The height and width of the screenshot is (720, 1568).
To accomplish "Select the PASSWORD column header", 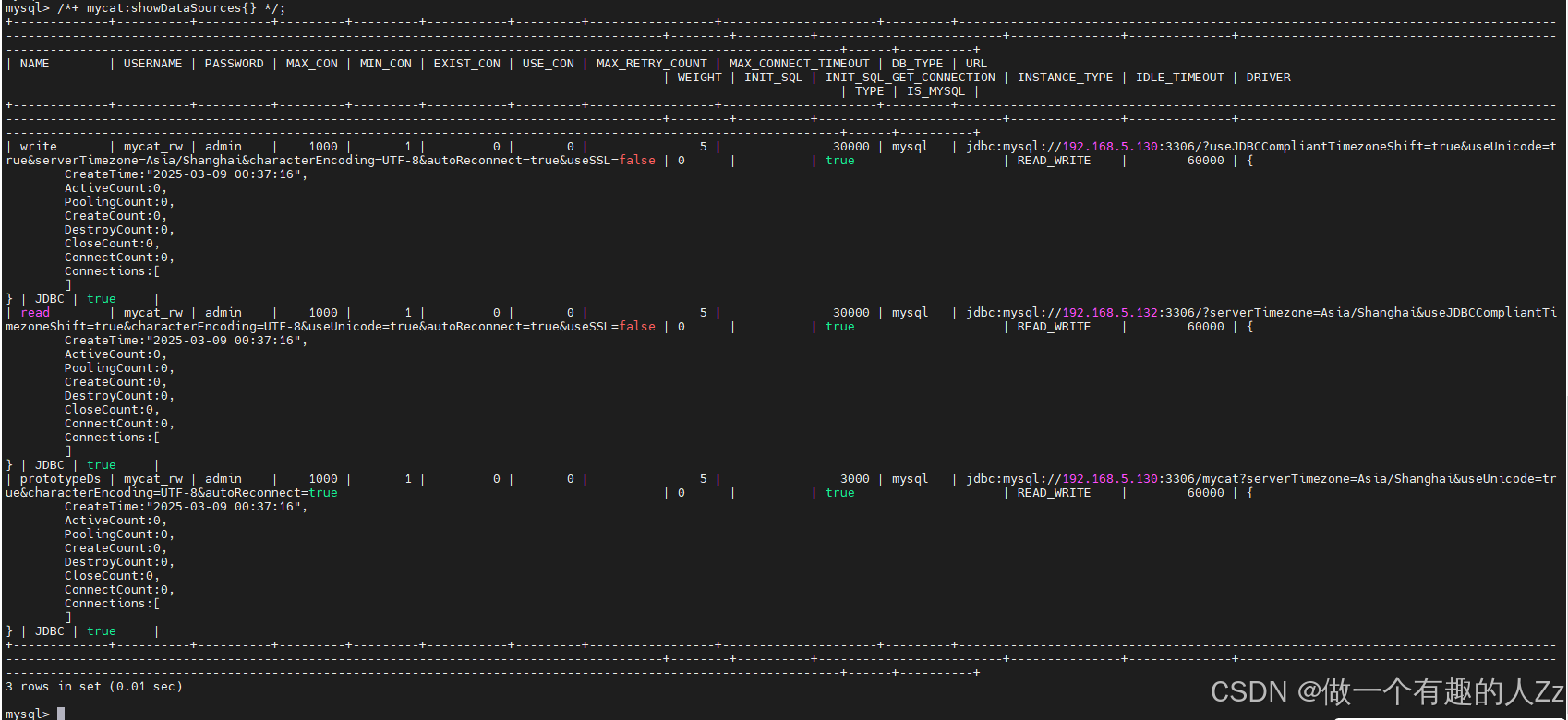I will 234,64.
